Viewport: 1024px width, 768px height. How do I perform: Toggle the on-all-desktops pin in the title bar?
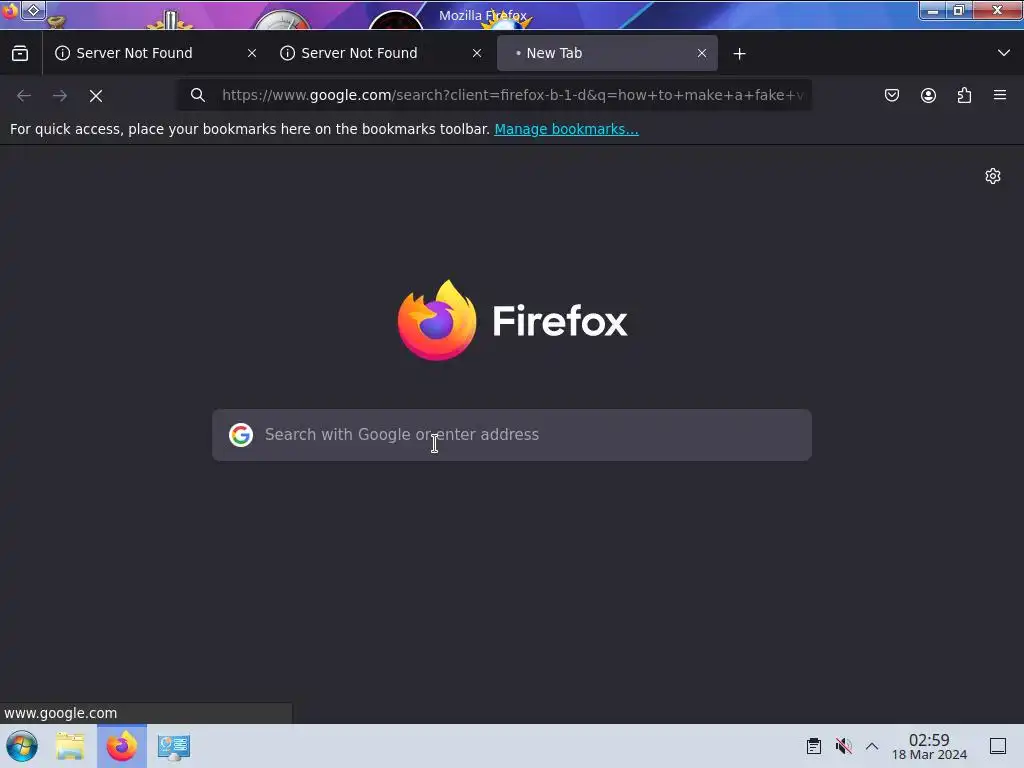(x=34, y=10)
